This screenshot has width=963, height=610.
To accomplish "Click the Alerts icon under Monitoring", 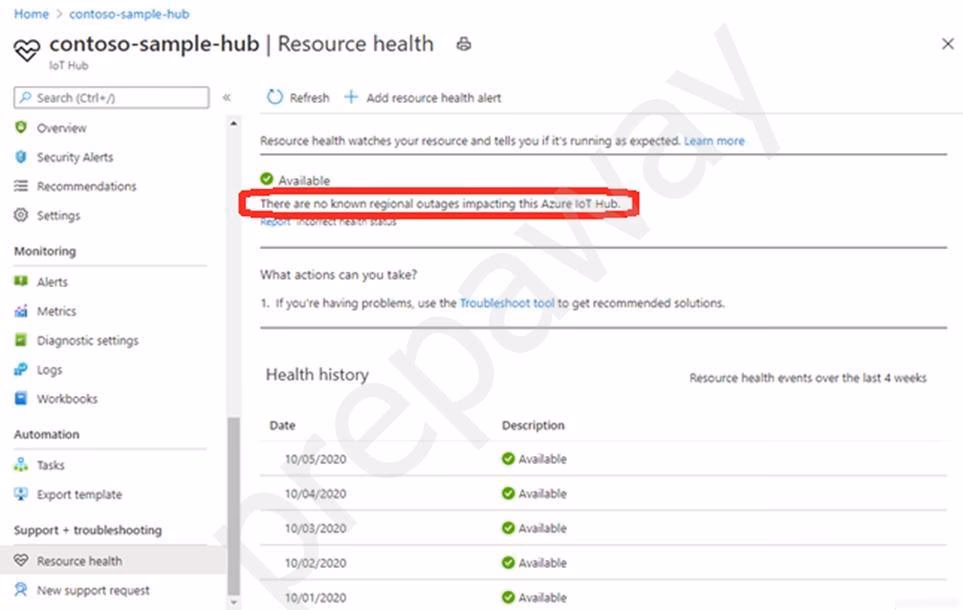I will [x=21, y=281].
